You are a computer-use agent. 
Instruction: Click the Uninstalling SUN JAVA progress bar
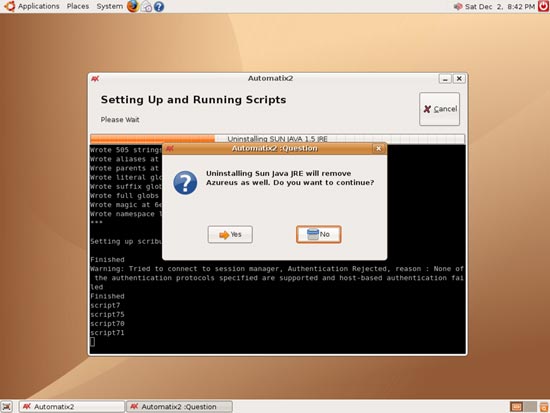point(277,139)
